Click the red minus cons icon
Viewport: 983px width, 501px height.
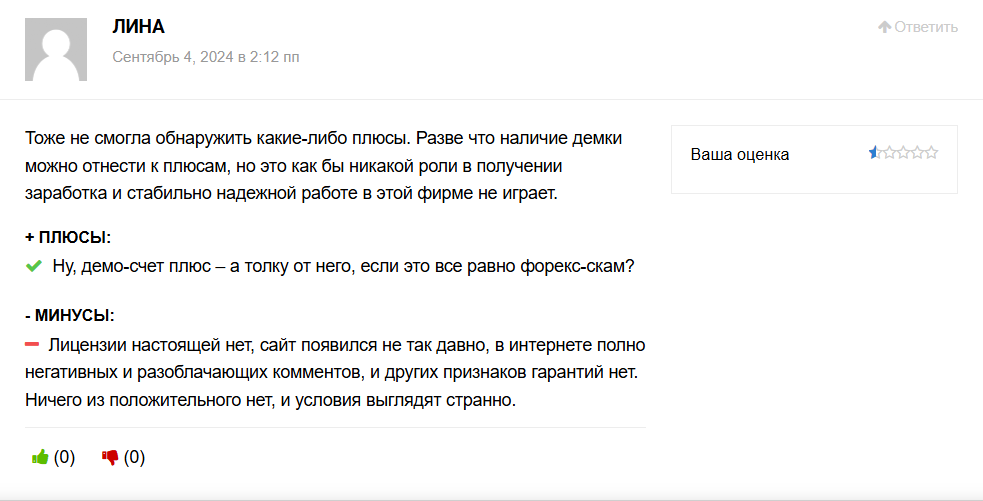point(32,344)
